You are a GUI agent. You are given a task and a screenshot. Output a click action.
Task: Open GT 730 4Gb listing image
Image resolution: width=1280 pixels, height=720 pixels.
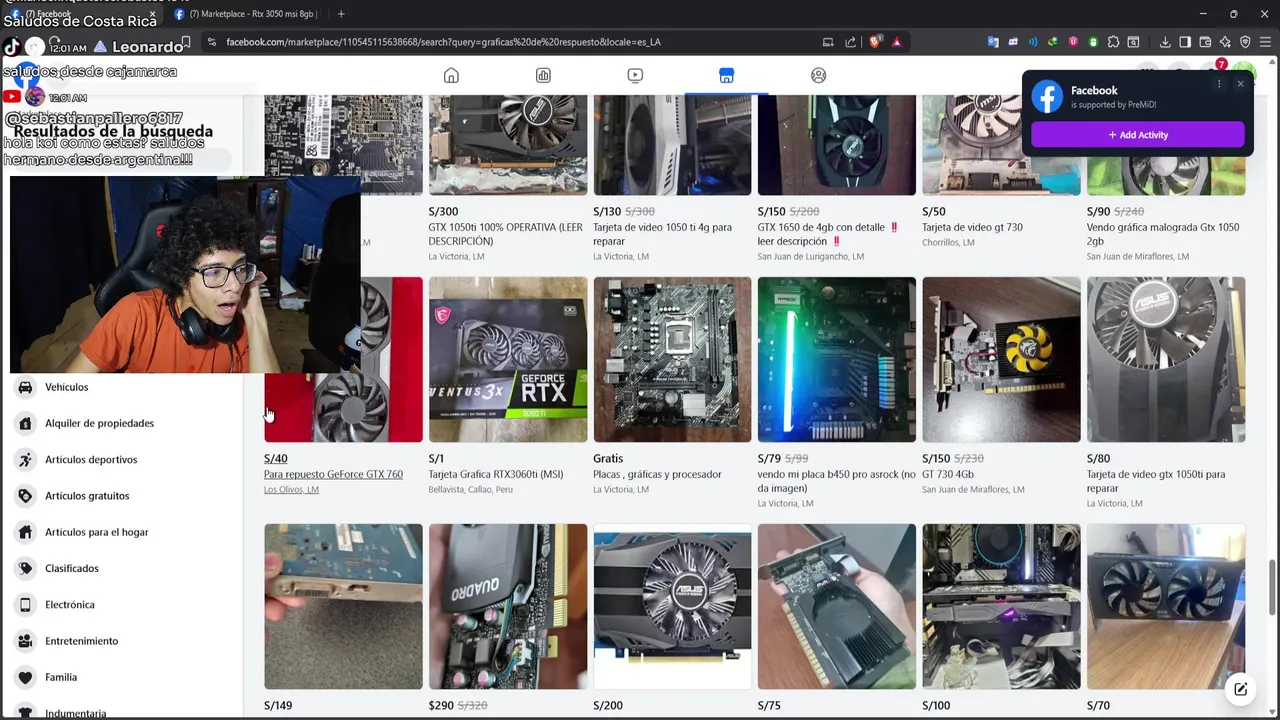click(1001, 359)
